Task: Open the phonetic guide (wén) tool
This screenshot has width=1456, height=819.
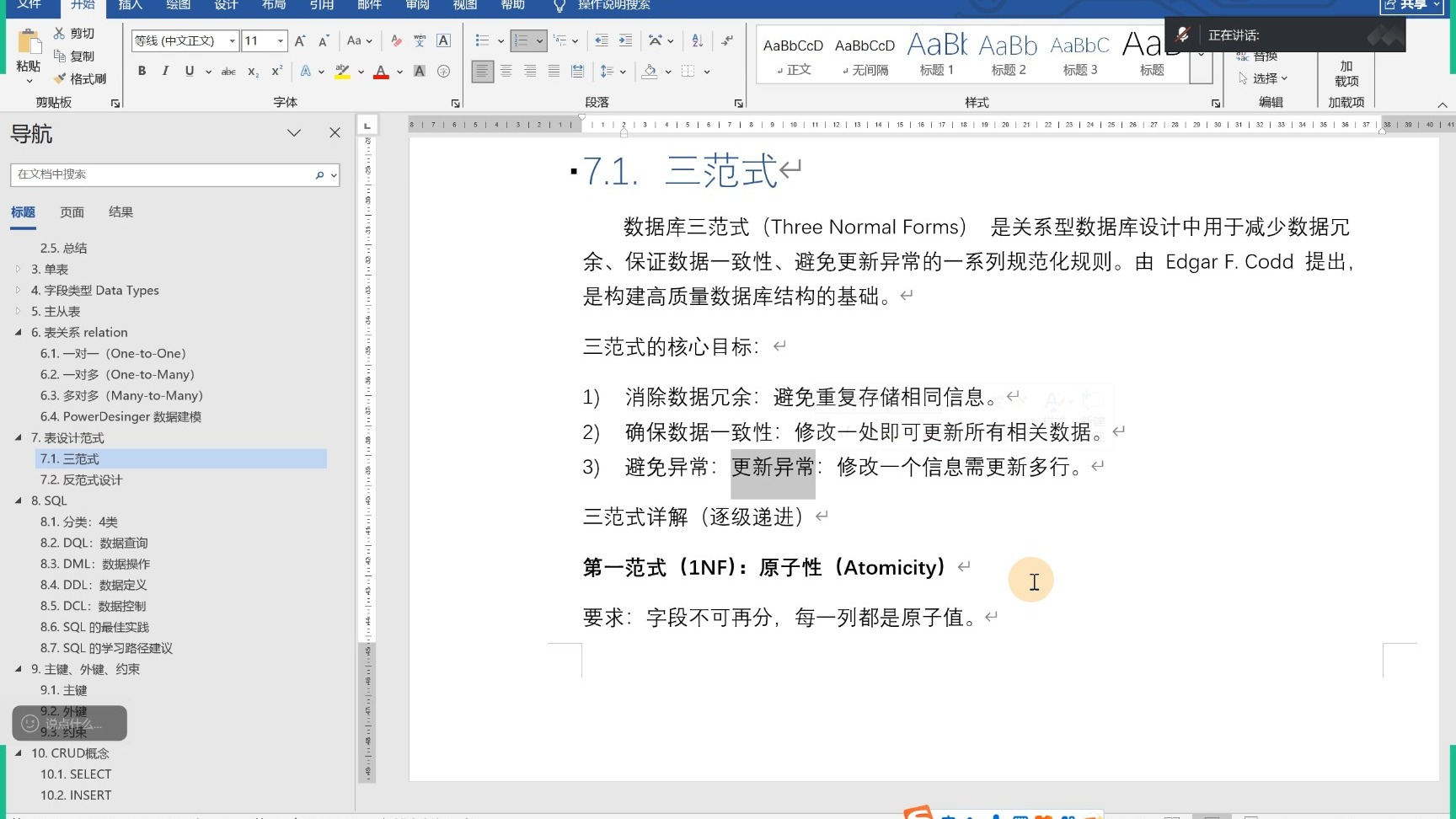Action: click(x=420, y=40)
